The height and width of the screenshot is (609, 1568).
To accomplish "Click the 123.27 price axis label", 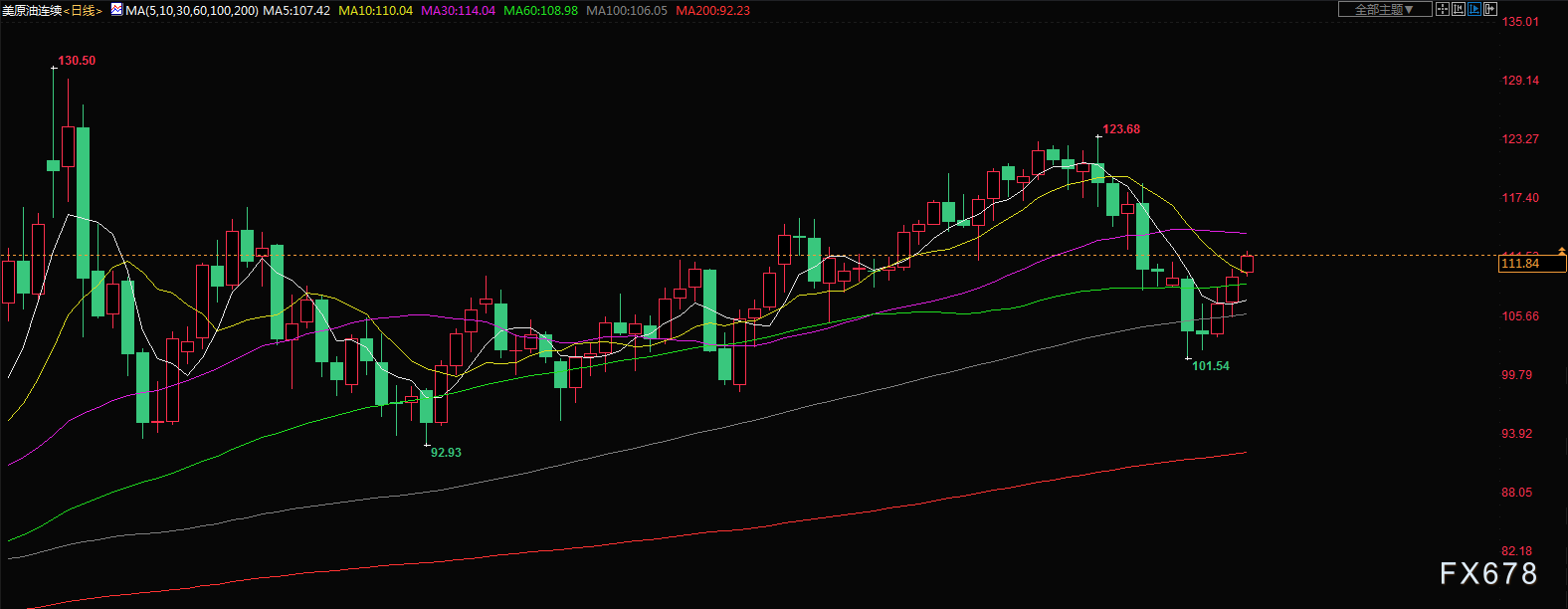I will coord(1520,139).
